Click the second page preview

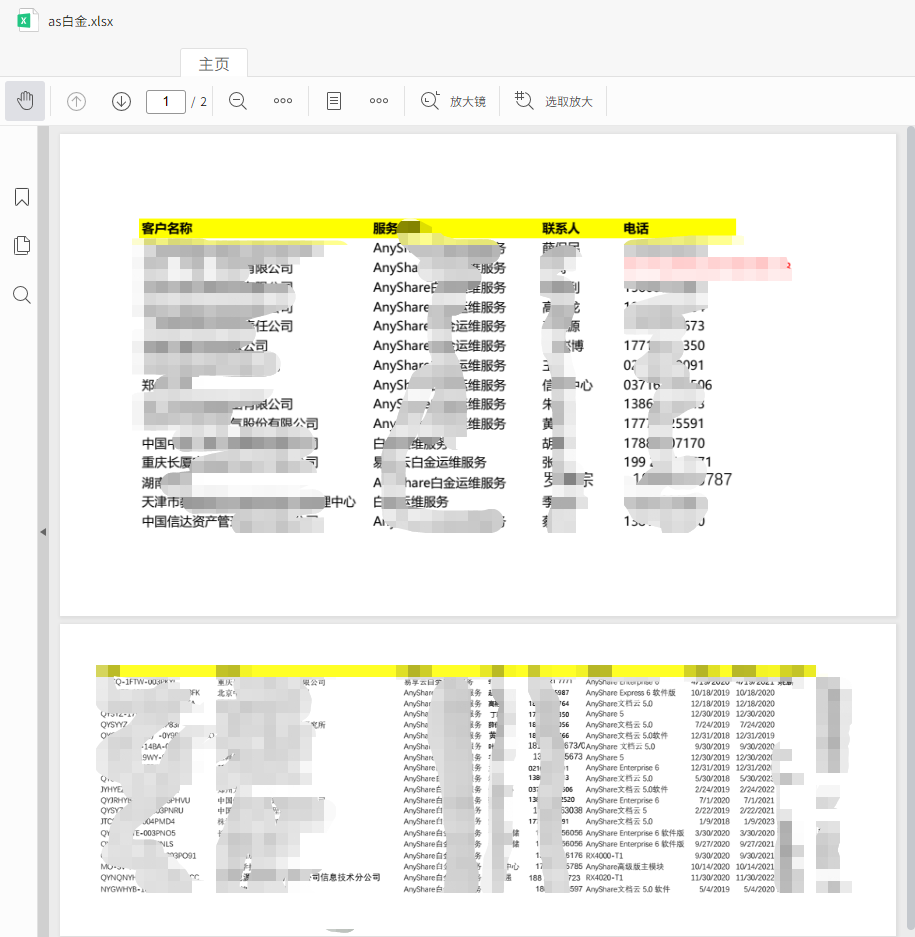coord(478,780)
